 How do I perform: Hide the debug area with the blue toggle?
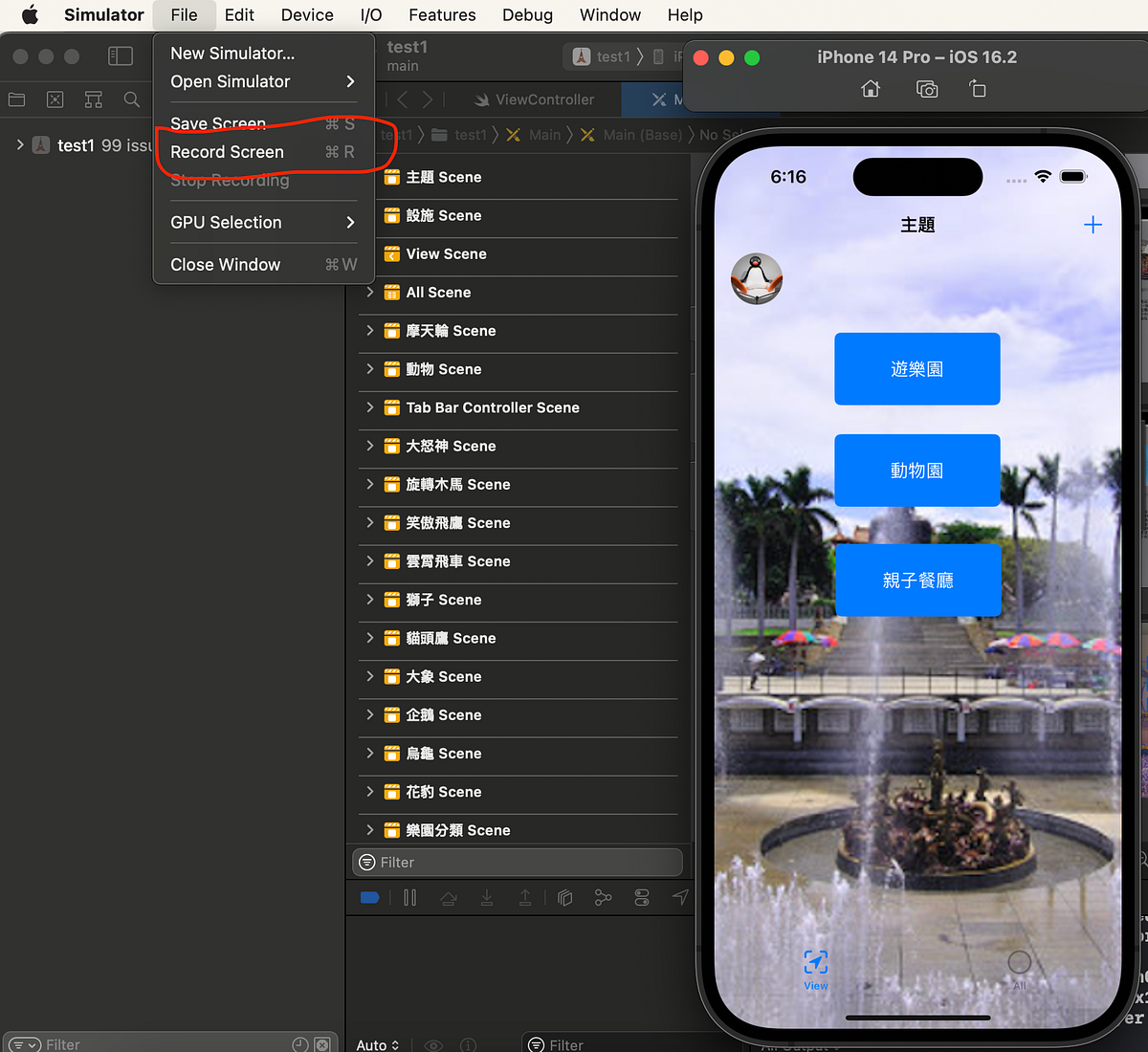tap(370, 897)
